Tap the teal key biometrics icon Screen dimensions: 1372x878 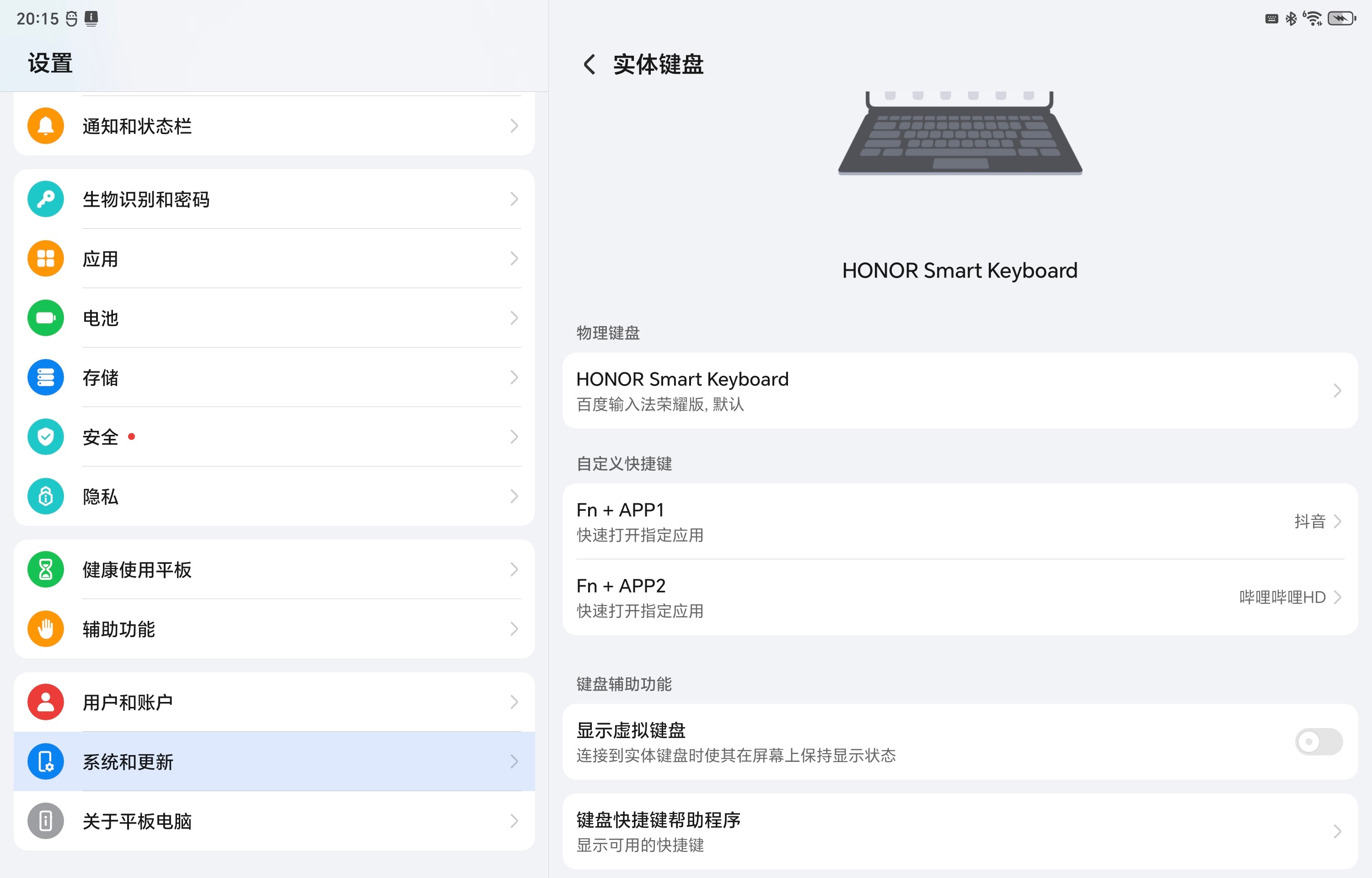click(46, 199)
